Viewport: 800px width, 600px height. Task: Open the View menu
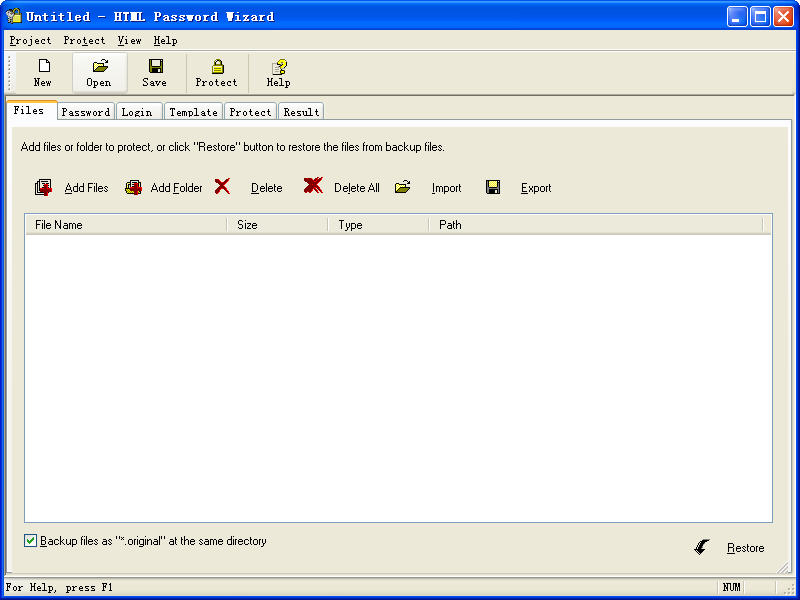[130, 40]
